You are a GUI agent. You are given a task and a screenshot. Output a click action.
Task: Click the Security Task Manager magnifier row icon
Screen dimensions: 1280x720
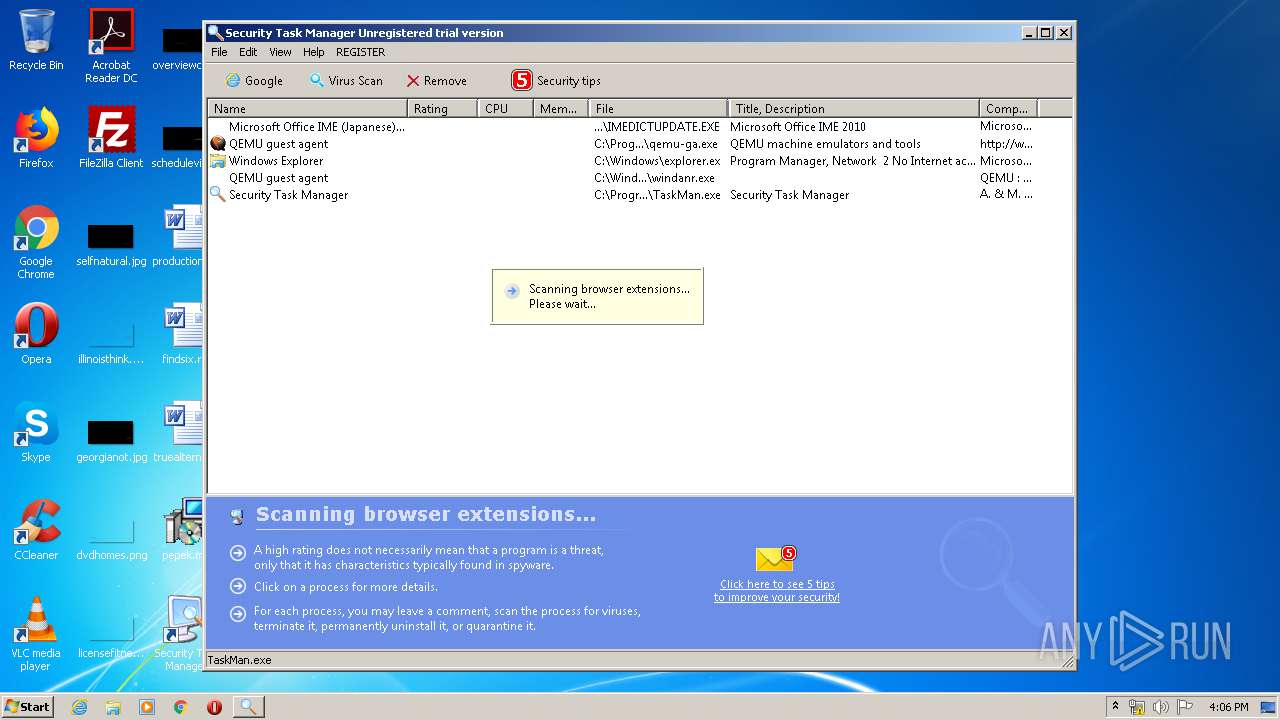(217, 195)
